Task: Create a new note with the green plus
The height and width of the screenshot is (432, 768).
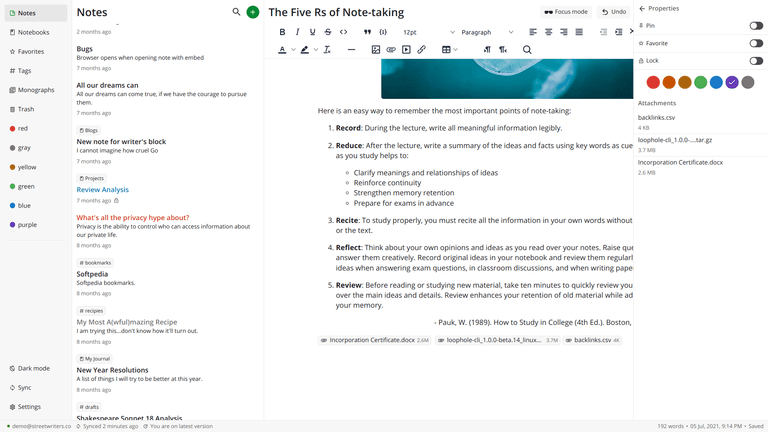Action: (253, 12)
